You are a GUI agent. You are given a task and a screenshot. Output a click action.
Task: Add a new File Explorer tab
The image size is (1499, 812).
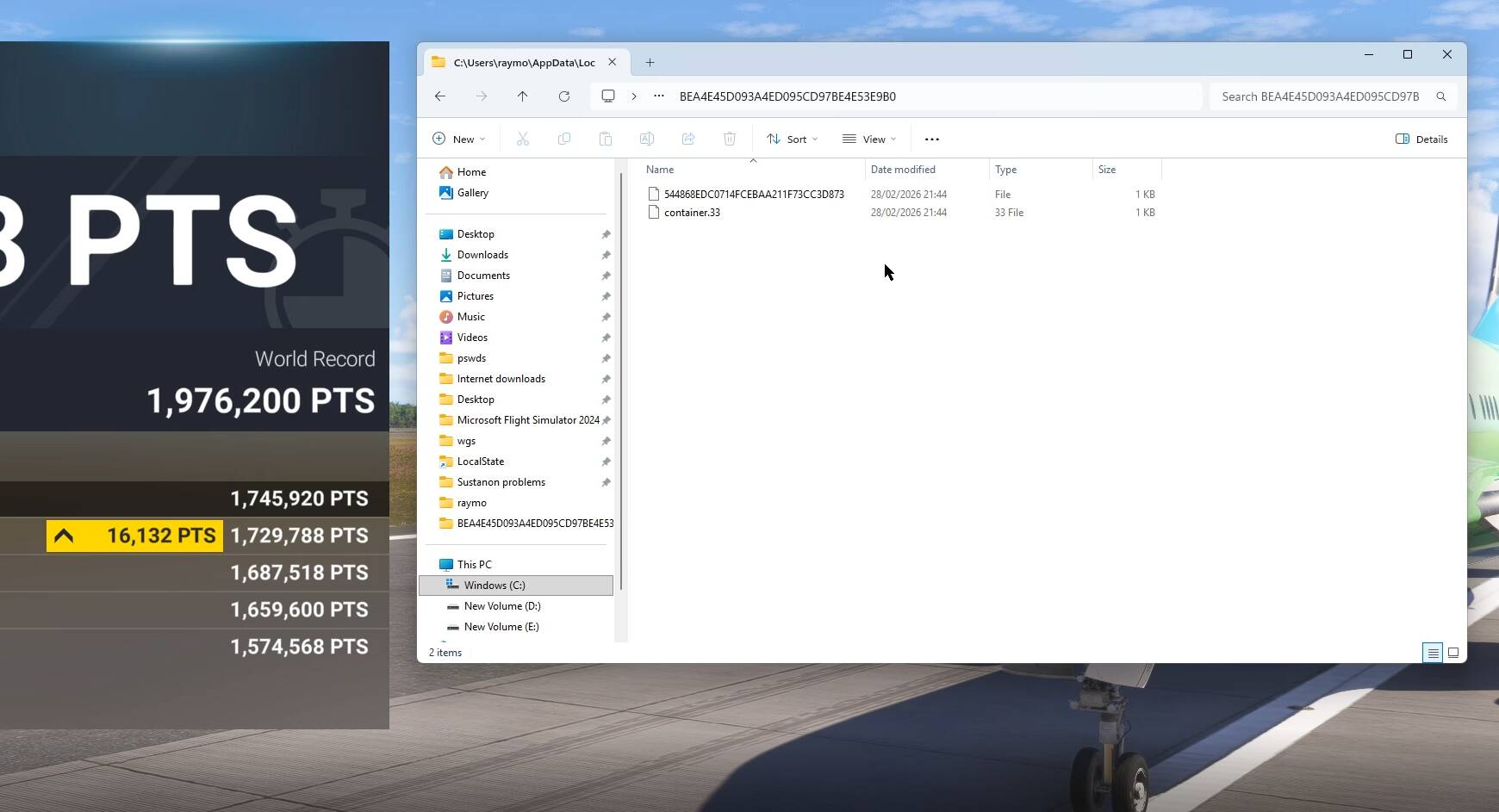pos(650,62)
